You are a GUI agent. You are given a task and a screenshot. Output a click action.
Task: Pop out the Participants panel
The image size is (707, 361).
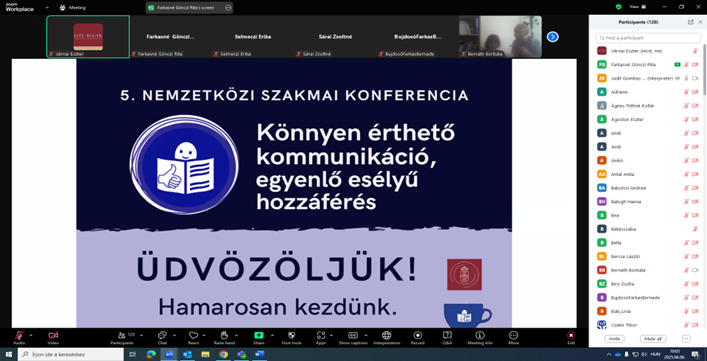690,22
